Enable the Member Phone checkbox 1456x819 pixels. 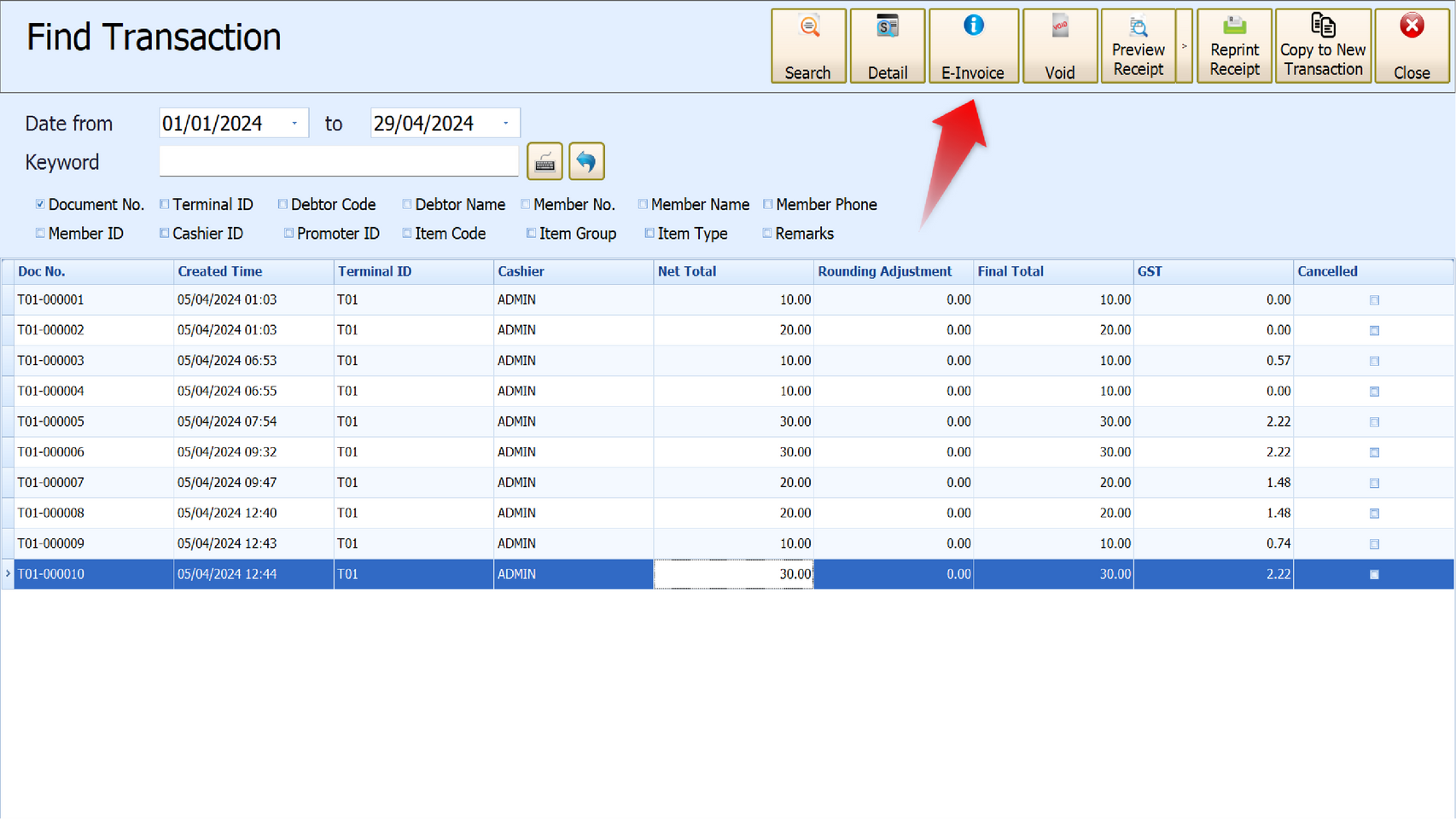(x=768, y=204)
